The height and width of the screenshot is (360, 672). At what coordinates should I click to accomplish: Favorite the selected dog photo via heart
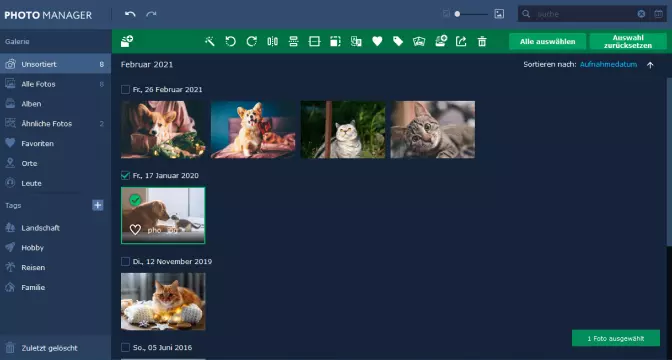pyautogui.click(x=135, y=230)
